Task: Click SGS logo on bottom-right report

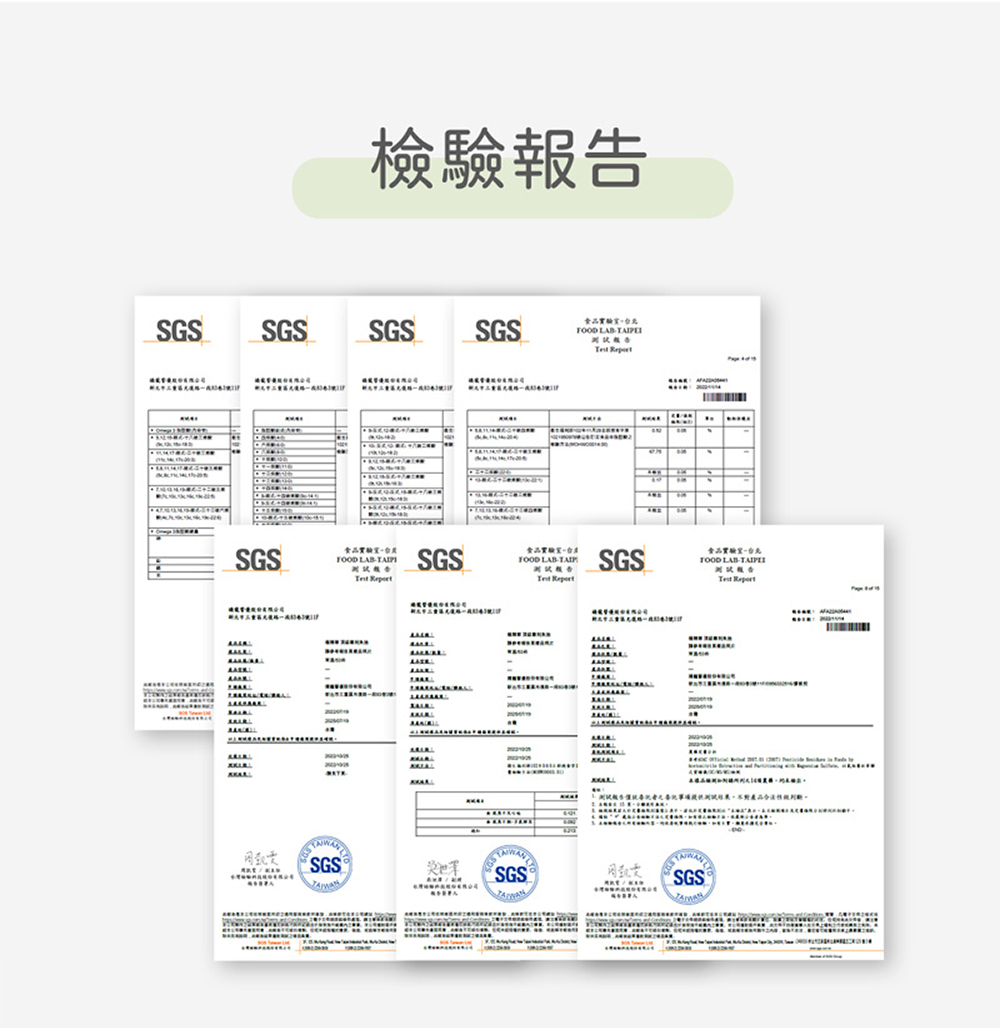Action: 622,561
